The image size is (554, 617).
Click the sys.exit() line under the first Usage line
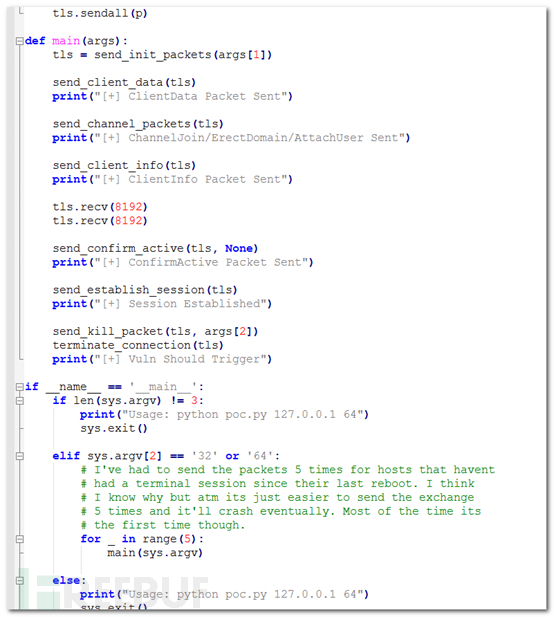pos(114,429)
